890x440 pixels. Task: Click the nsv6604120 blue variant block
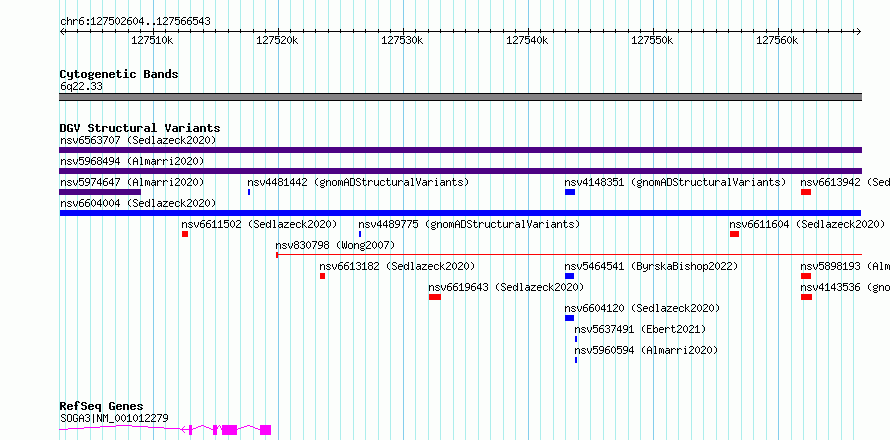coord(569,318)
